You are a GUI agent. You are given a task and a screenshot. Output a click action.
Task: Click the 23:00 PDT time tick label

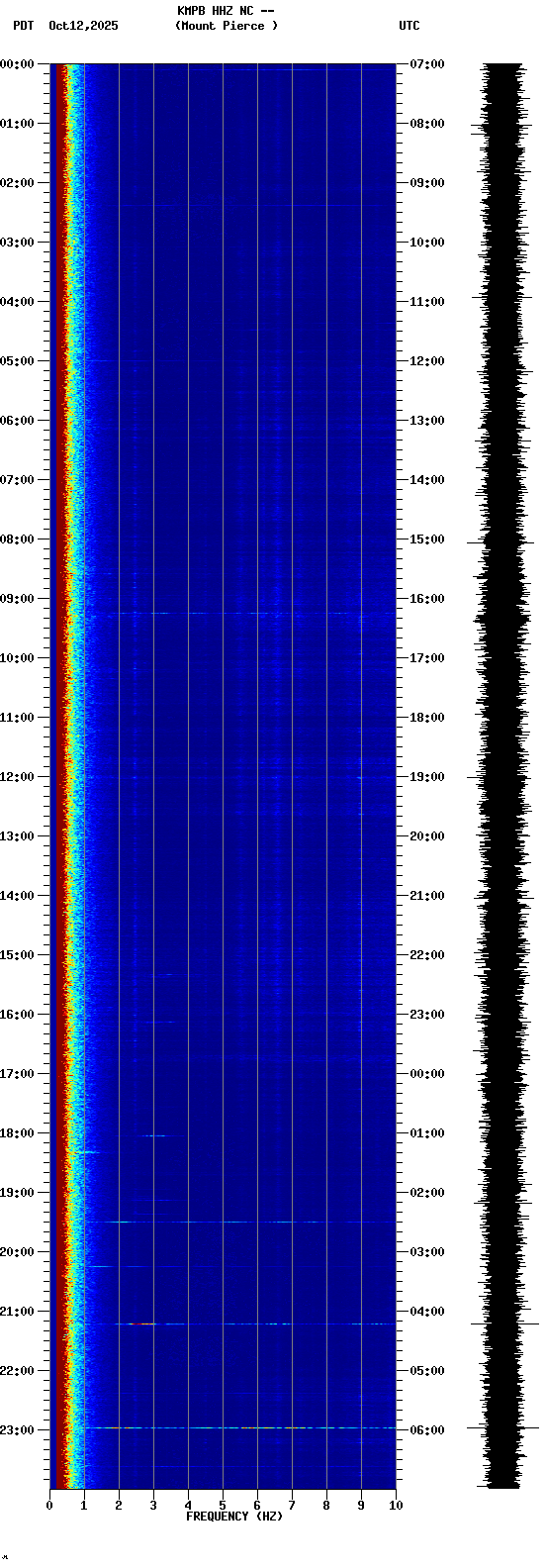click(x=18, y=1430)
